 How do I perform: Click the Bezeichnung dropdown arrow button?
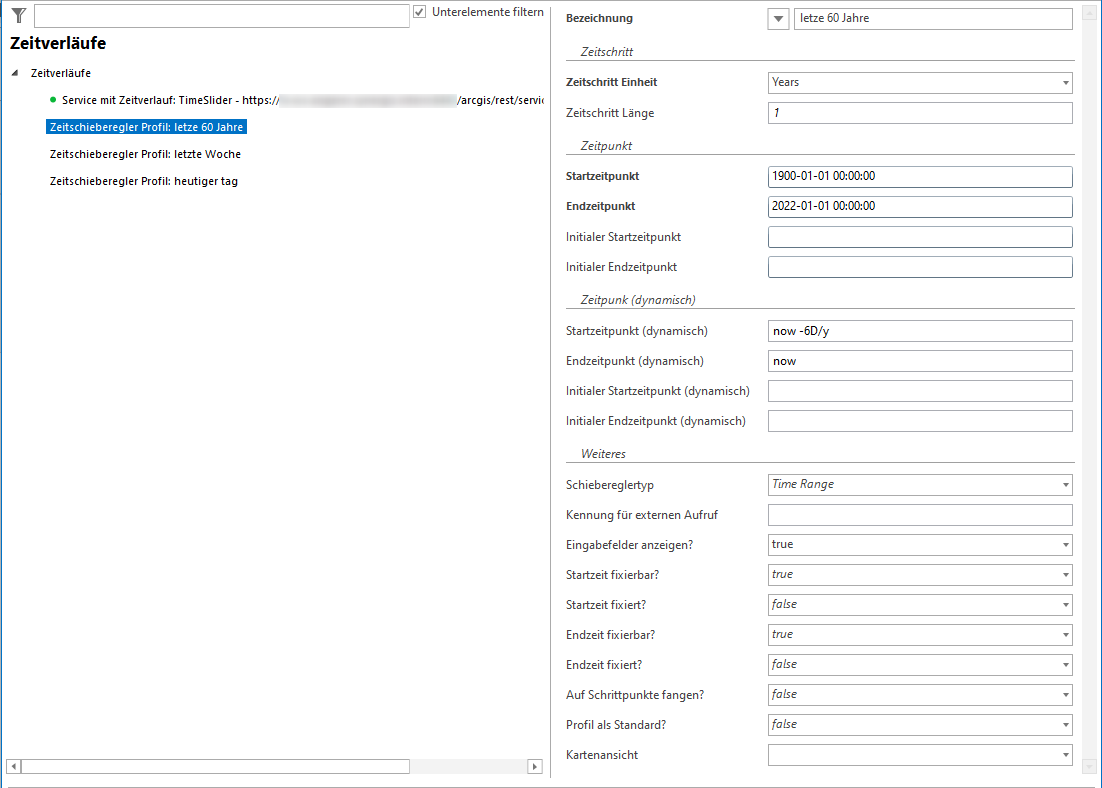click(779, 19)
